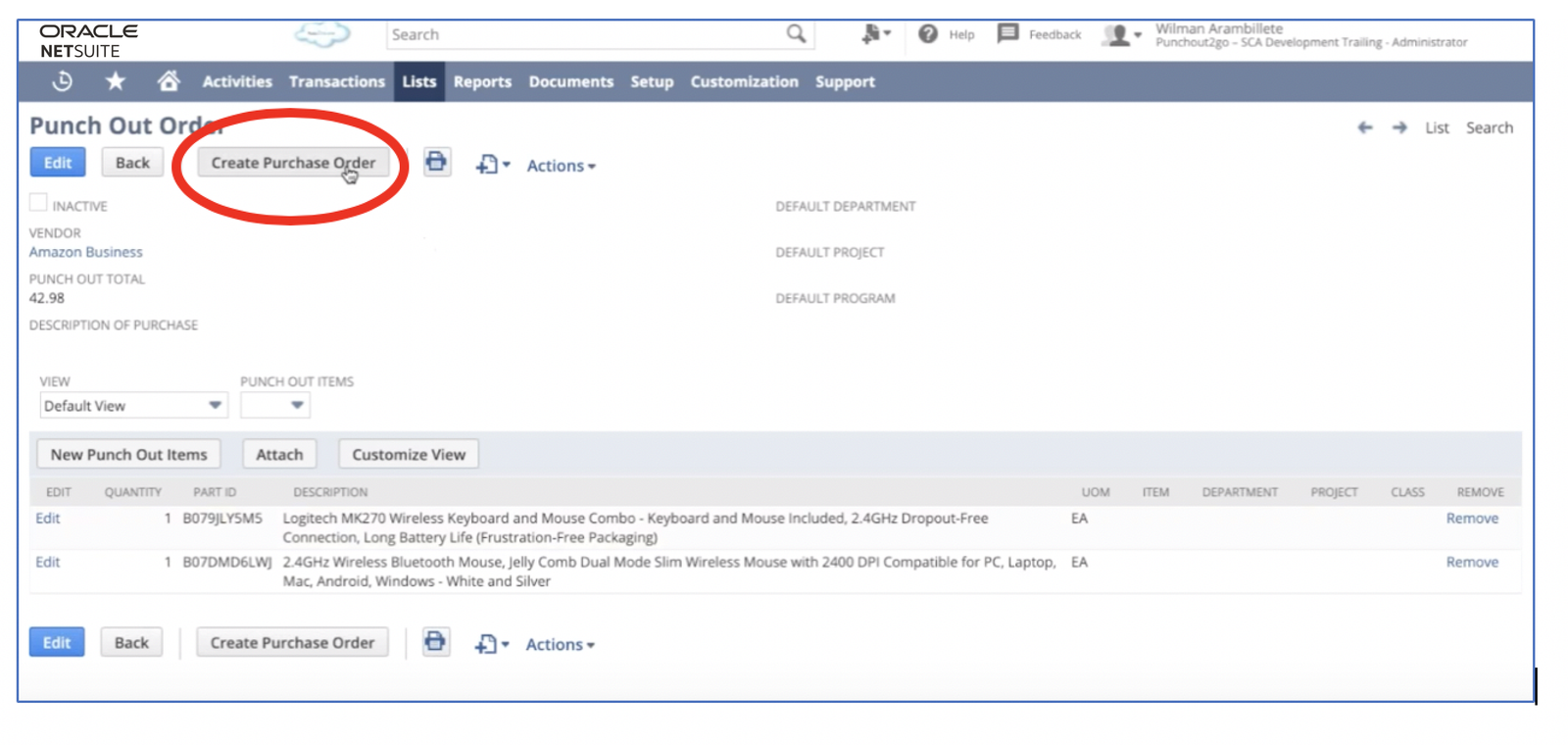The width and height of the screenshot is (1568, 745).
Task: Go to the Home dashboard icon
Action: point(169,80)
